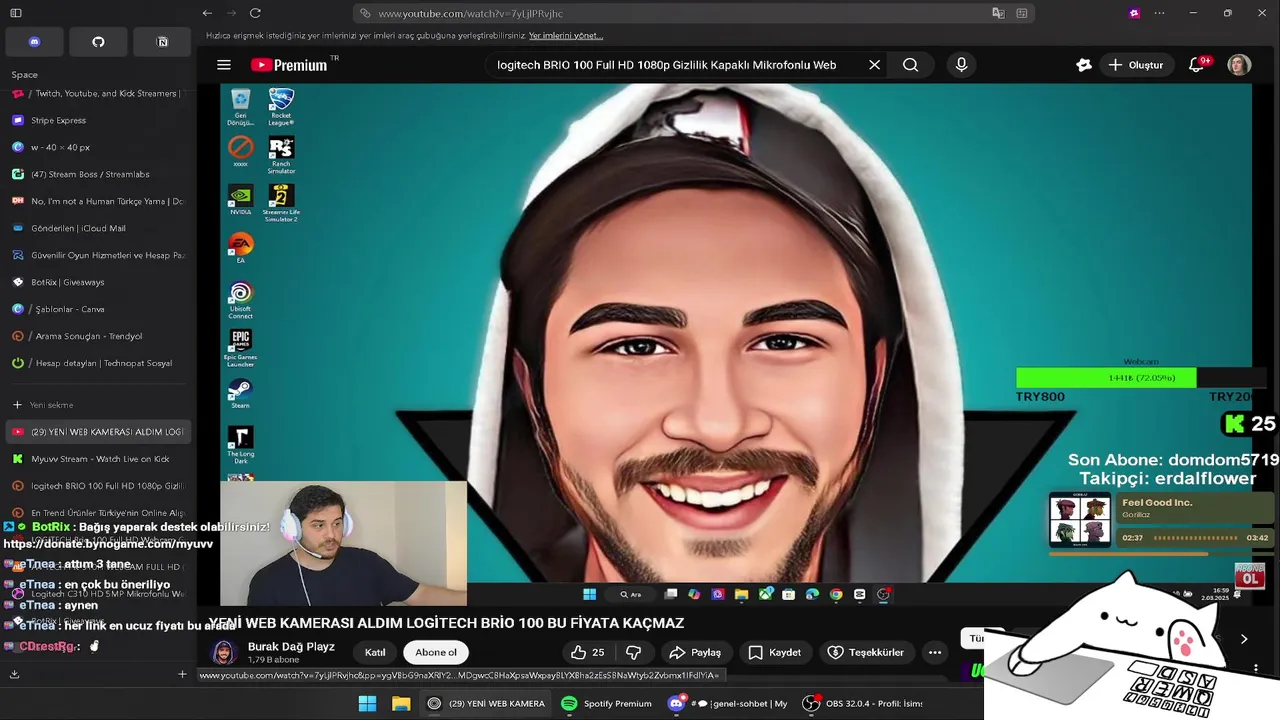
Task: Select the YENİ WEB KAMERASI ALDIM tab
Action: click(x=97, y=432)
